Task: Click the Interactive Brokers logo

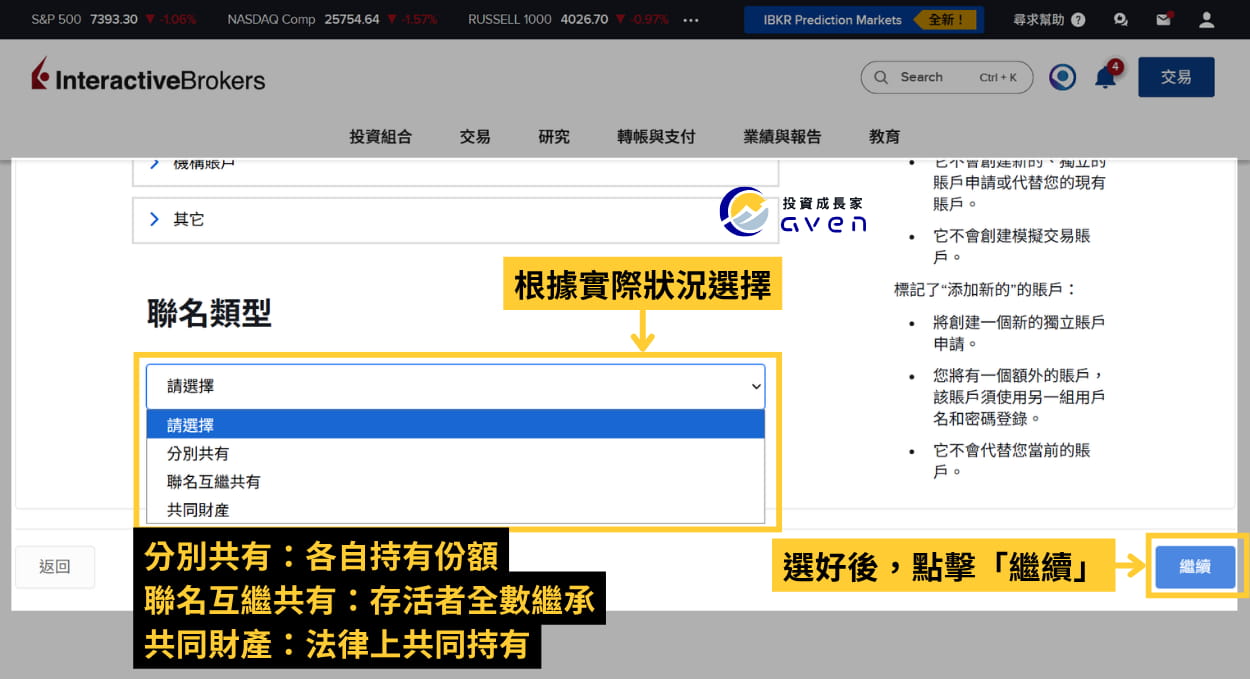Action: tap(148, 77)
